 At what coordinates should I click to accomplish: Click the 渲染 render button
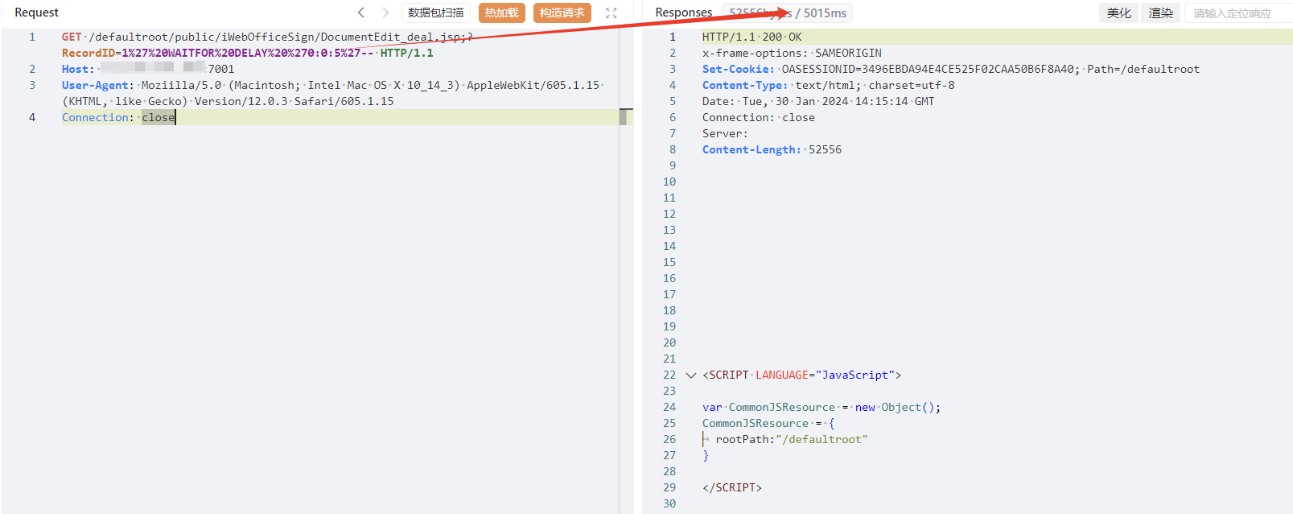coord(1160,13)
